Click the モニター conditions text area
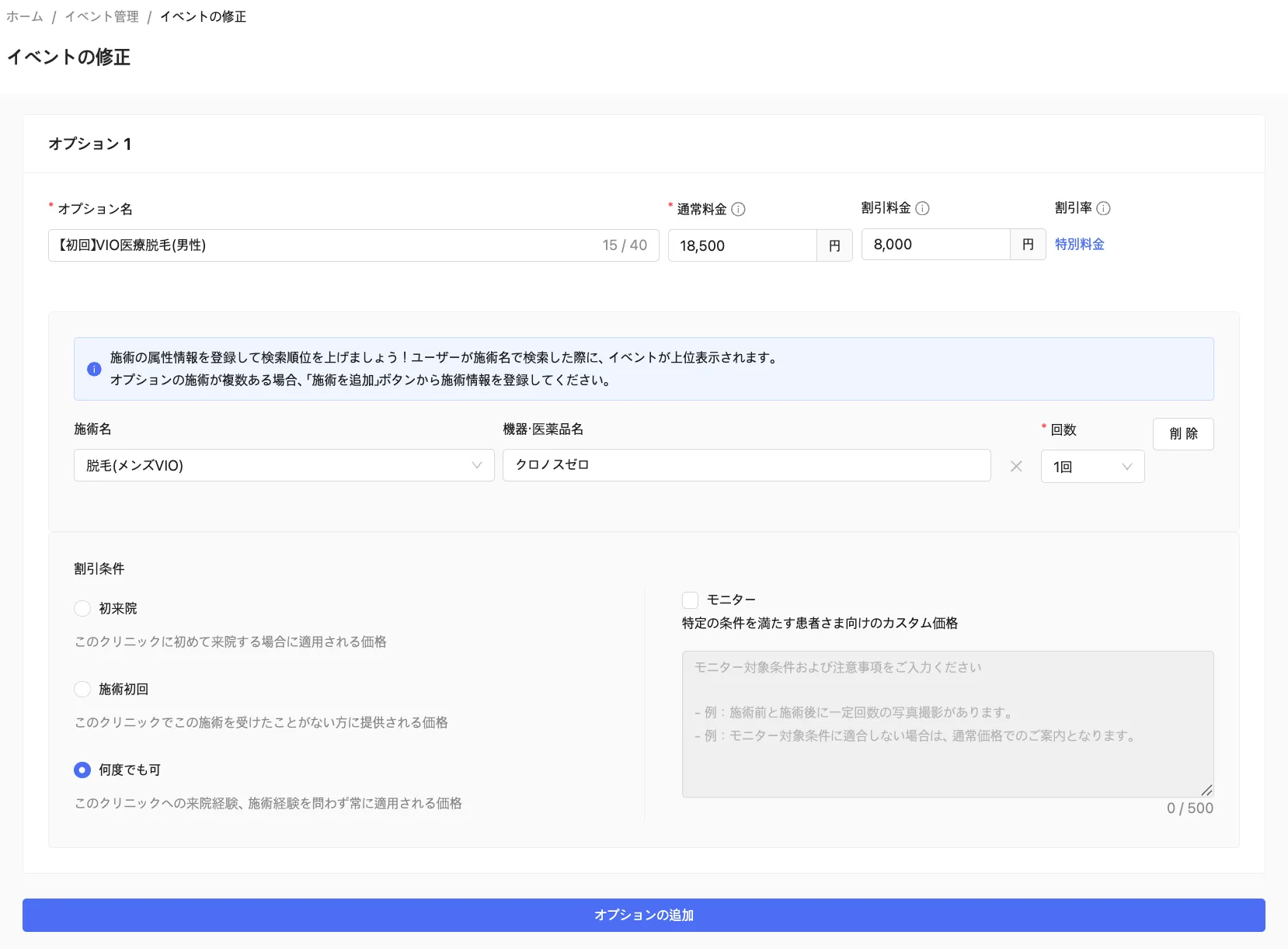 [948, 724]
